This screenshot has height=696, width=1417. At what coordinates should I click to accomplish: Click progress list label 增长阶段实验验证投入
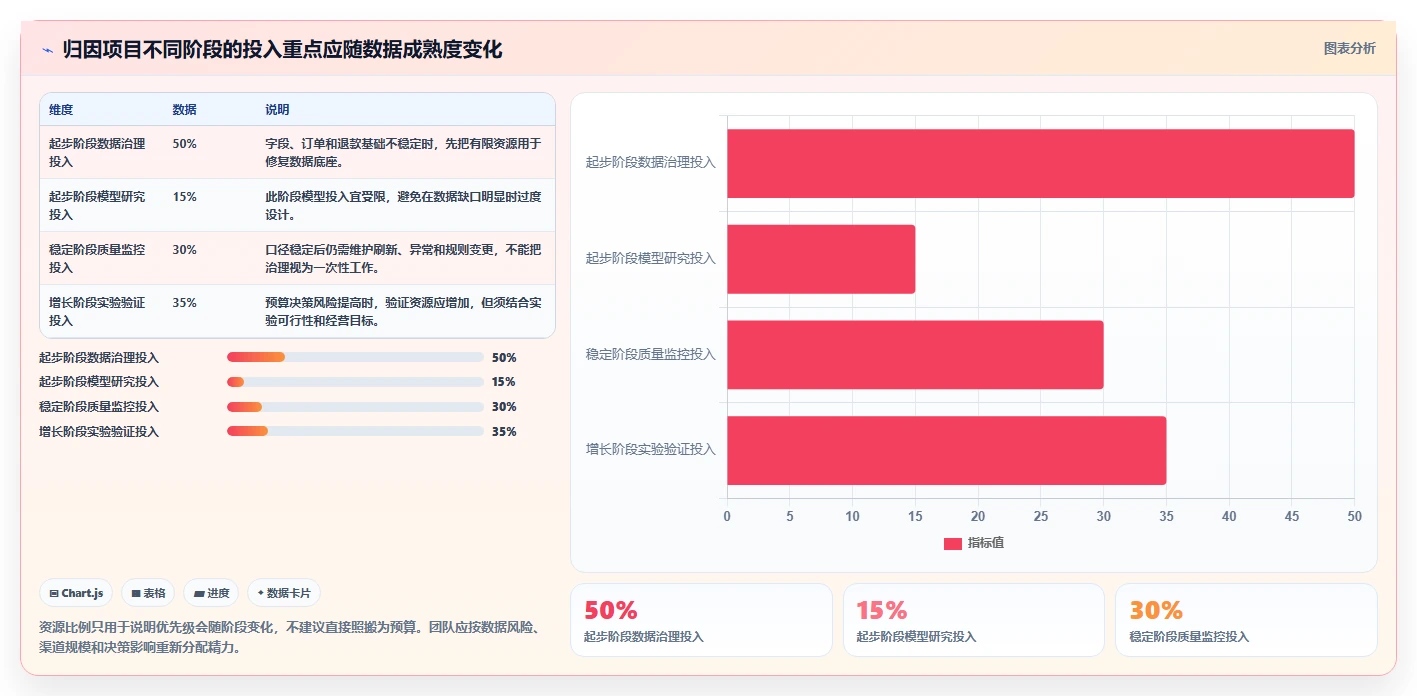99,432
